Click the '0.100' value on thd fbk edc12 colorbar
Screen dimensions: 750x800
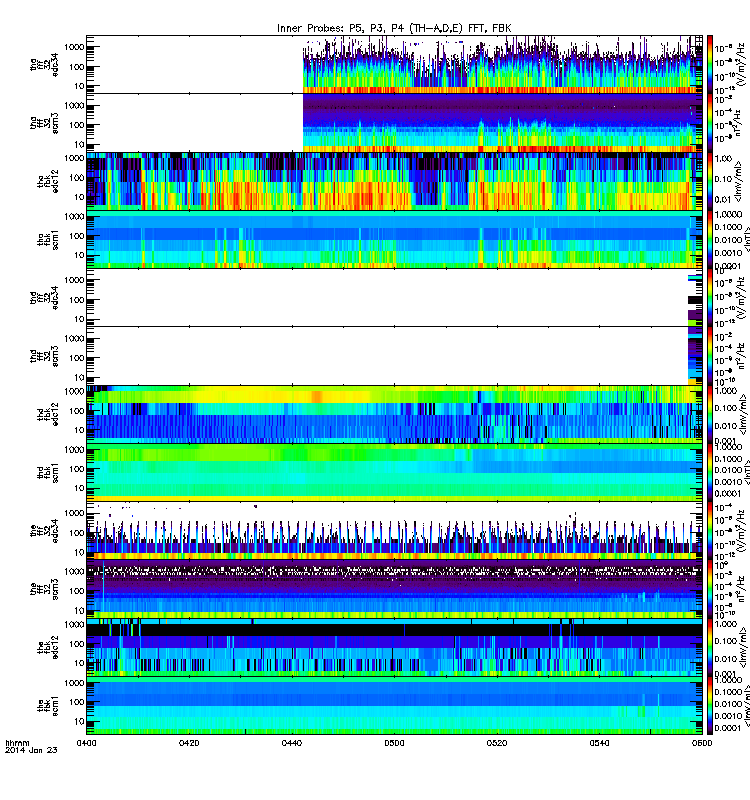(x=725, y=408)
